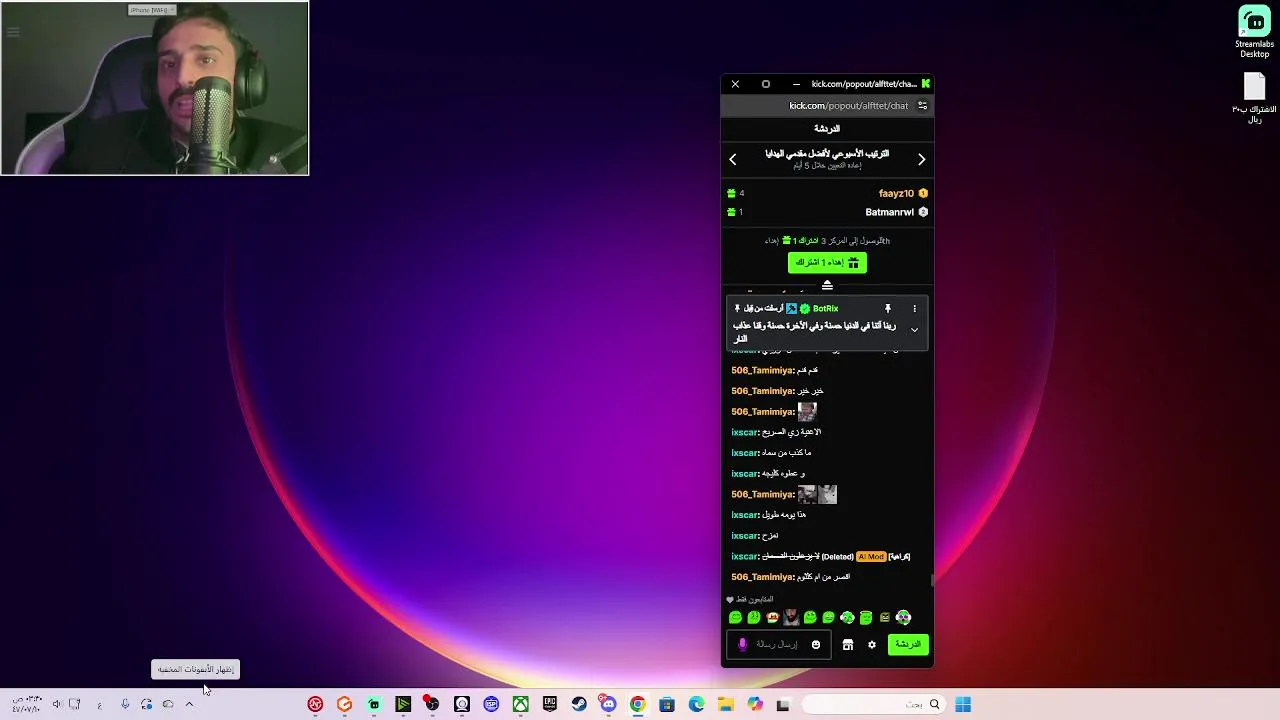1280x720 pixels.
Task: Click the BotRix username in pinned message
Action: (x=826, y=309)
